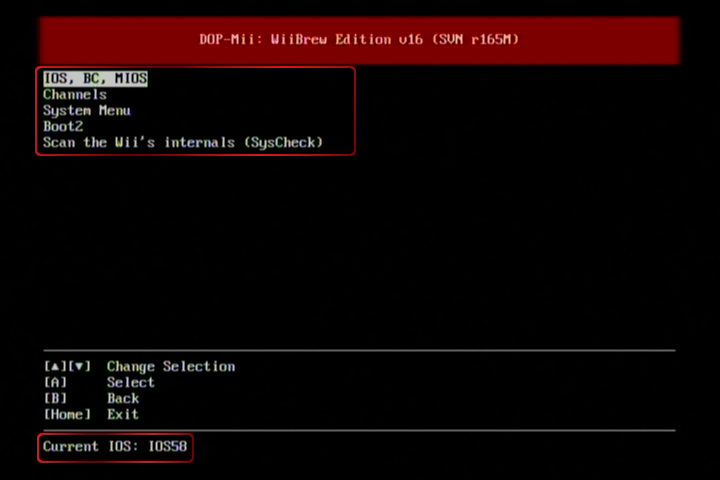Select the Boot2 menu option
This screenshot has height=480, width=720.
63,126
